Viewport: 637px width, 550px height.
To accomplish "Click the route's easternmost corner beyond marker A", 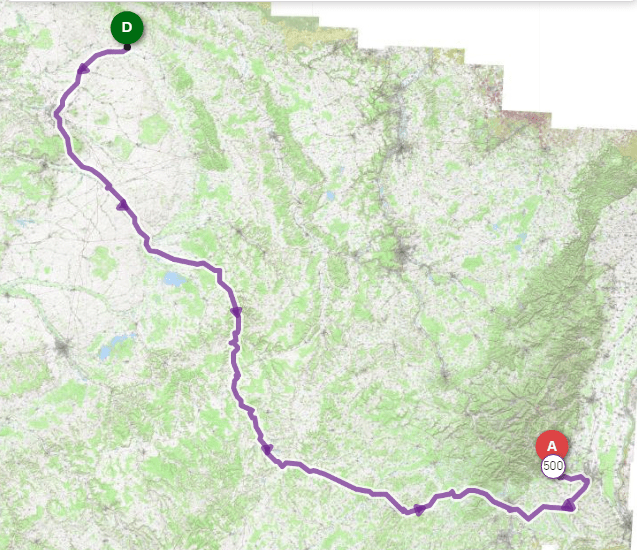I will point(587,481).
